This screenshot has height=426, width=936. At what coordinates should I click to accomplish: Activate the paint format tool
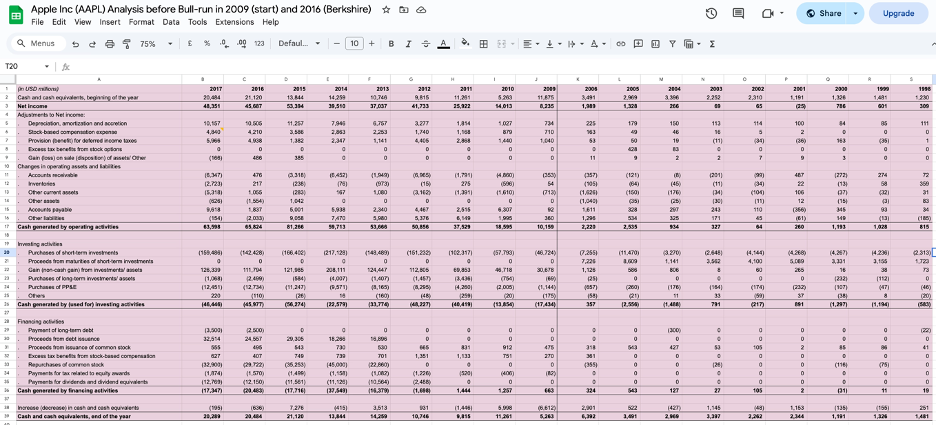(x=126, y=44)
